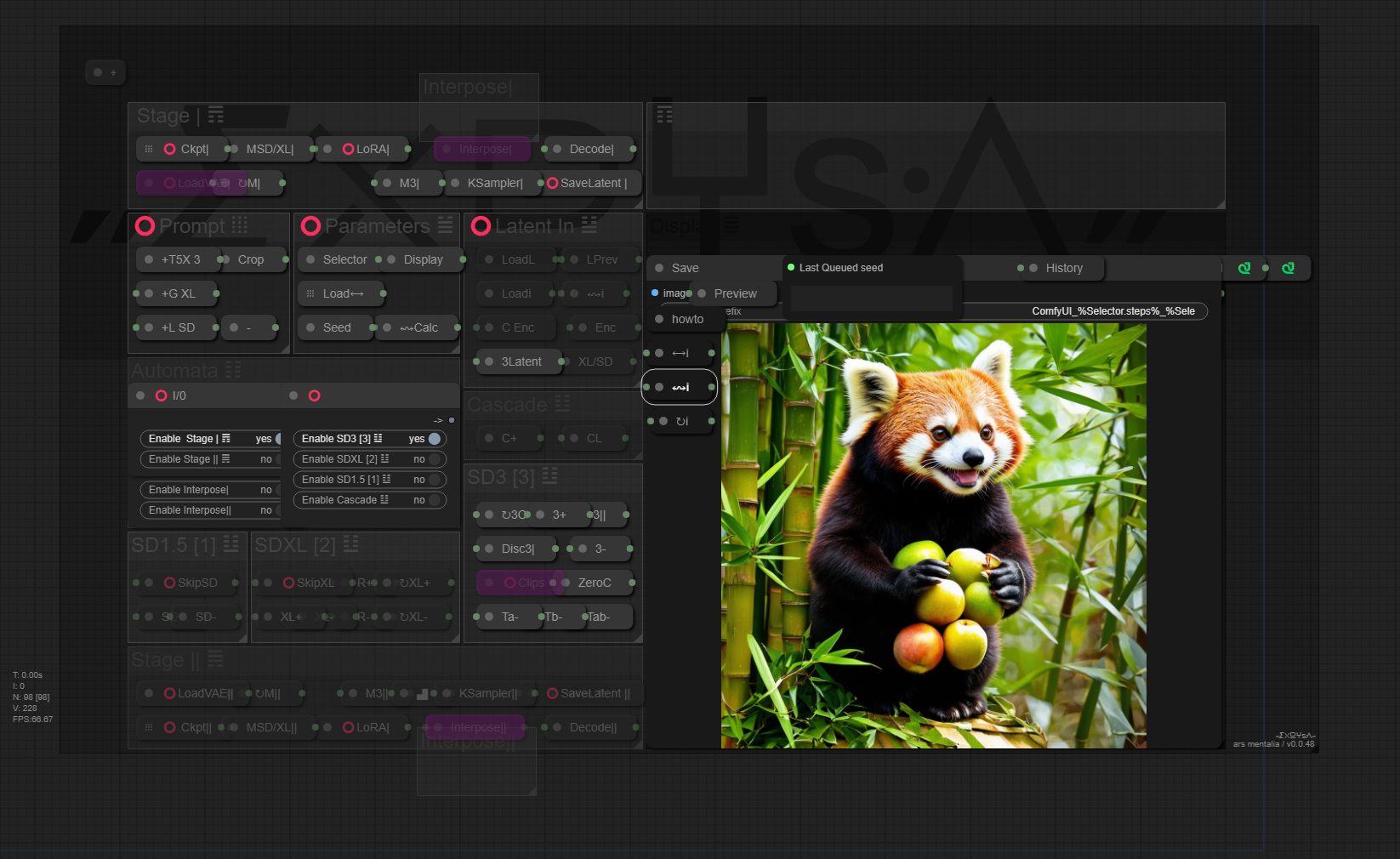The height and width of the screenshot is (859, 1400).
Task: Click the pink ring on Stage || LoRA| node
Action: coord(349,727)
